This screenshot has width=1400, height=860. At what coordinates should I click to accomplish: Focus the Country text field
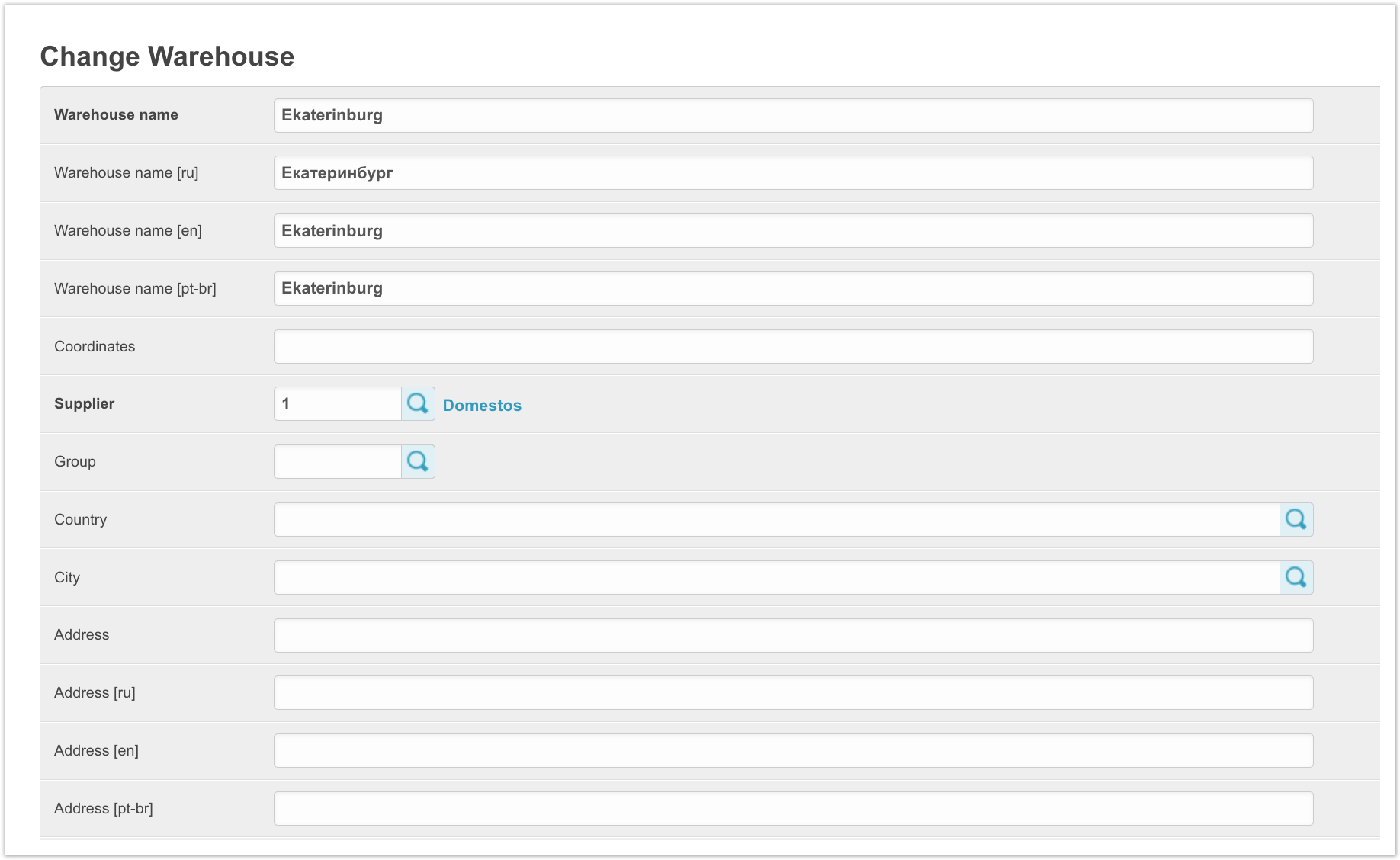coord(776,519)
